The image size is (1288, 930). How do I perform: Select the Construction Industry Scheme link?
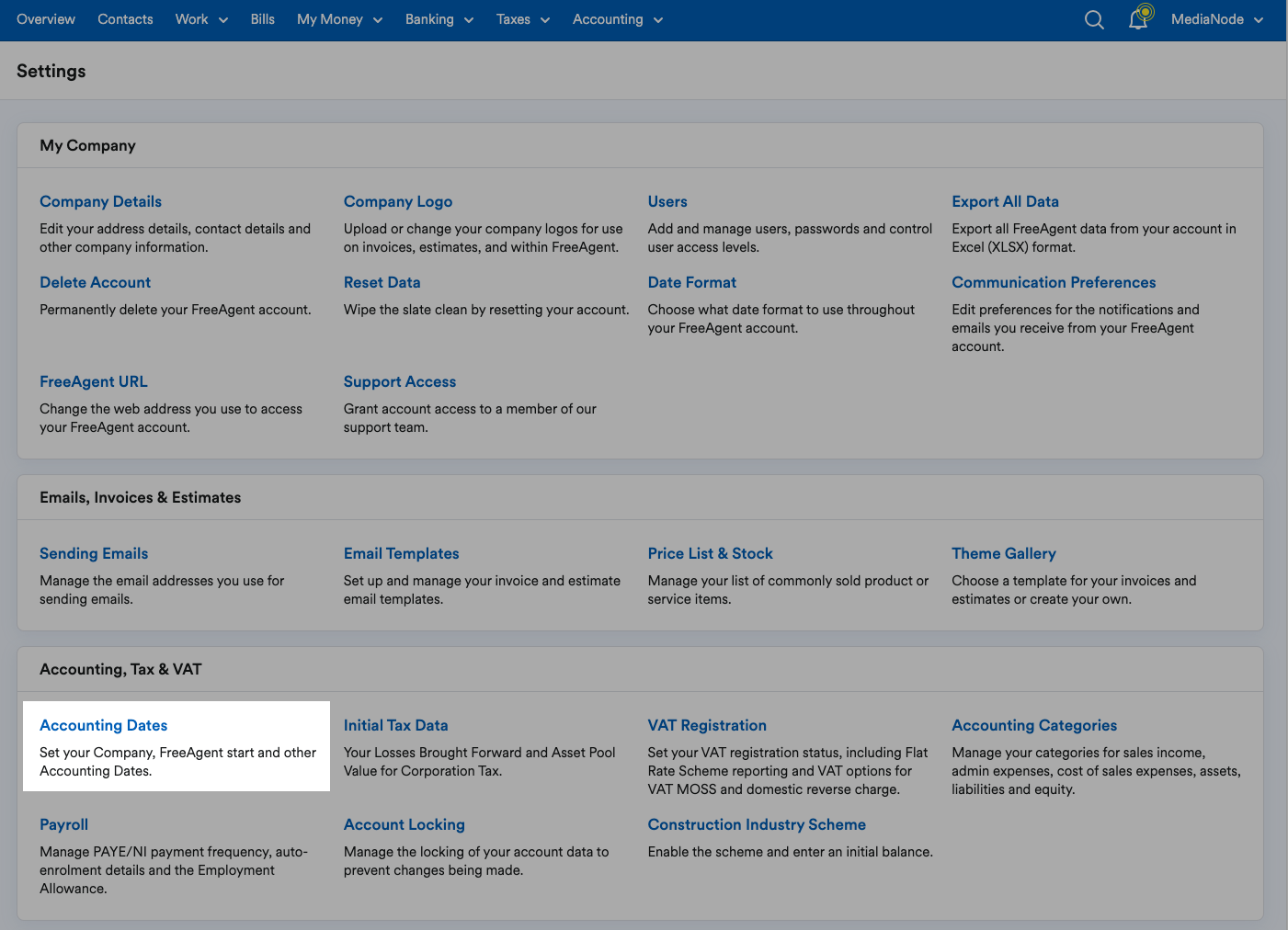click(x=756, y=824)
